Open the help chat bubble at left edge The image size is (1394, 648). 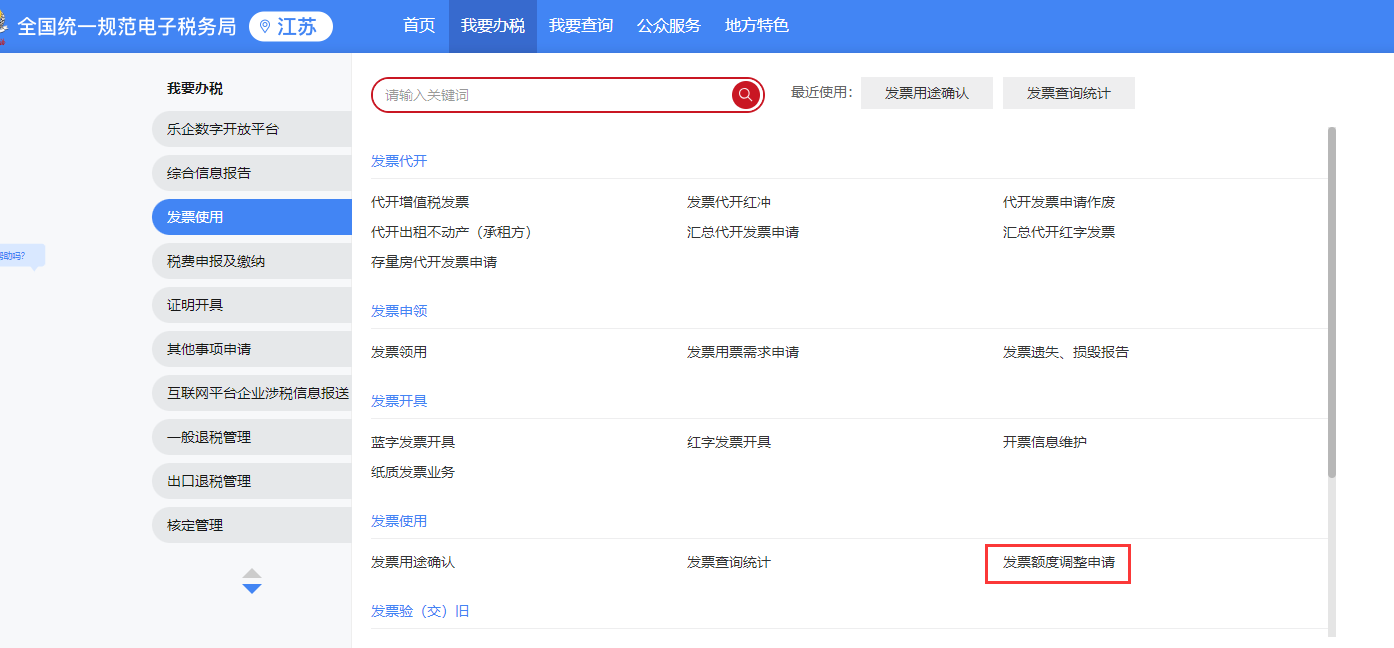[20, 257]
